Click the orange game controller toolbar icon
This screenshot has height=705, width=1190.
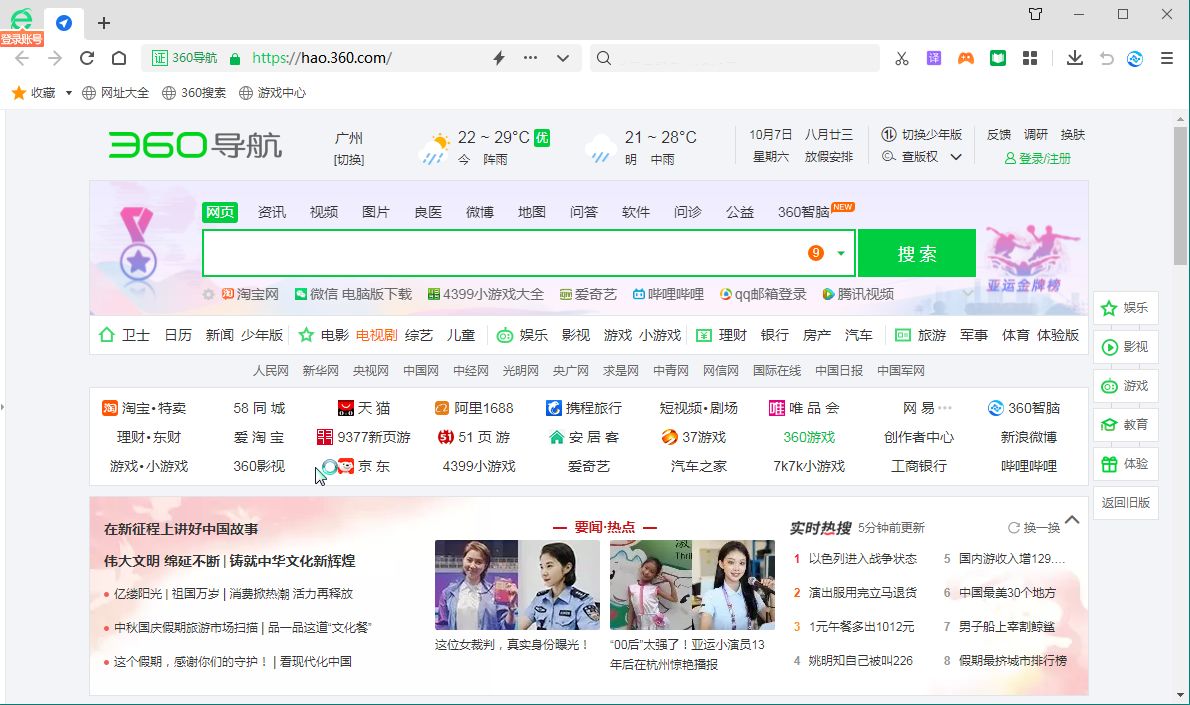point(965,58)
